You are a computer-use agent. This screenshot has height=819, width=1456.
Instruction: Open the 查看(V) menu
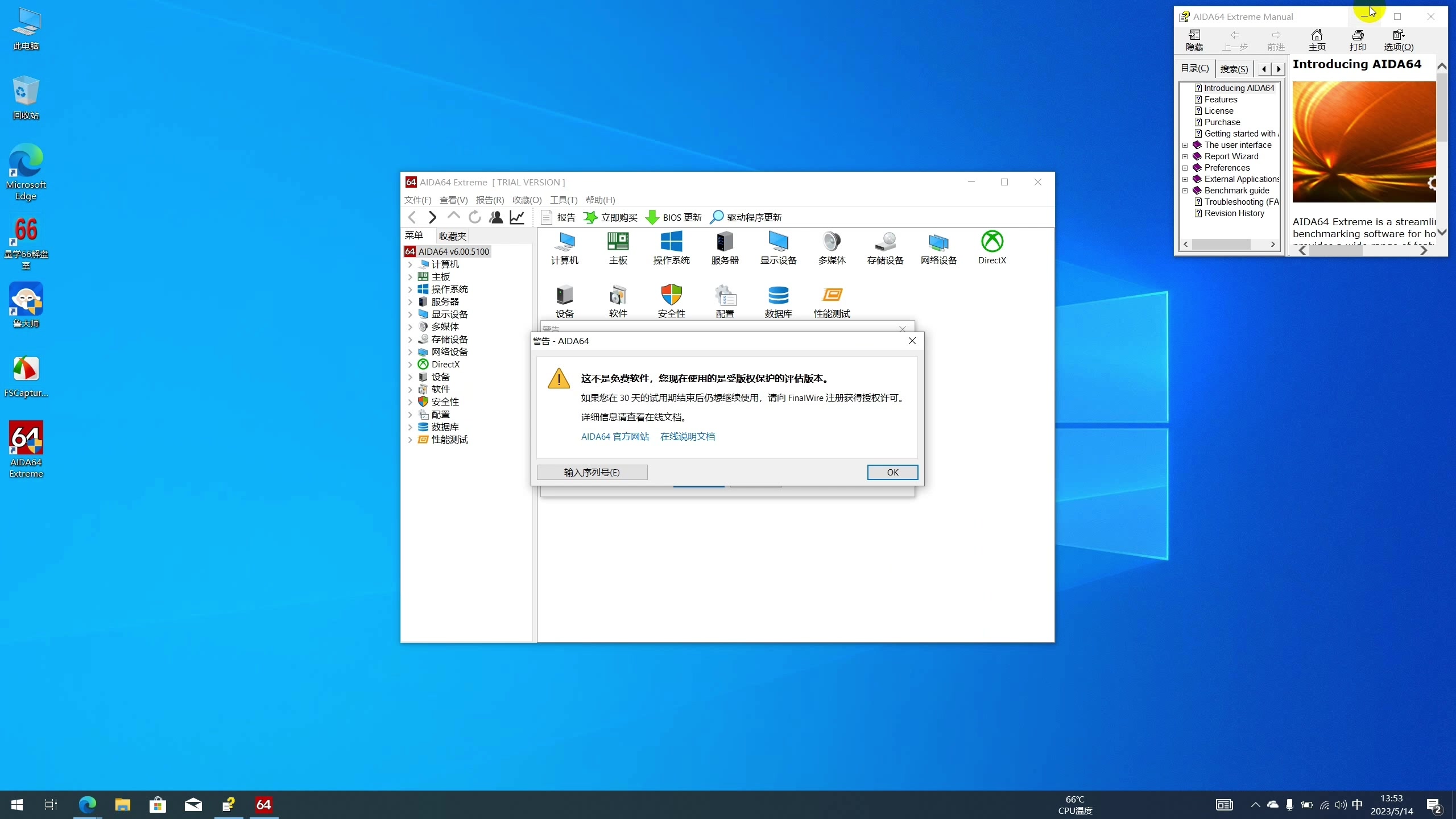tap(453, 200)
